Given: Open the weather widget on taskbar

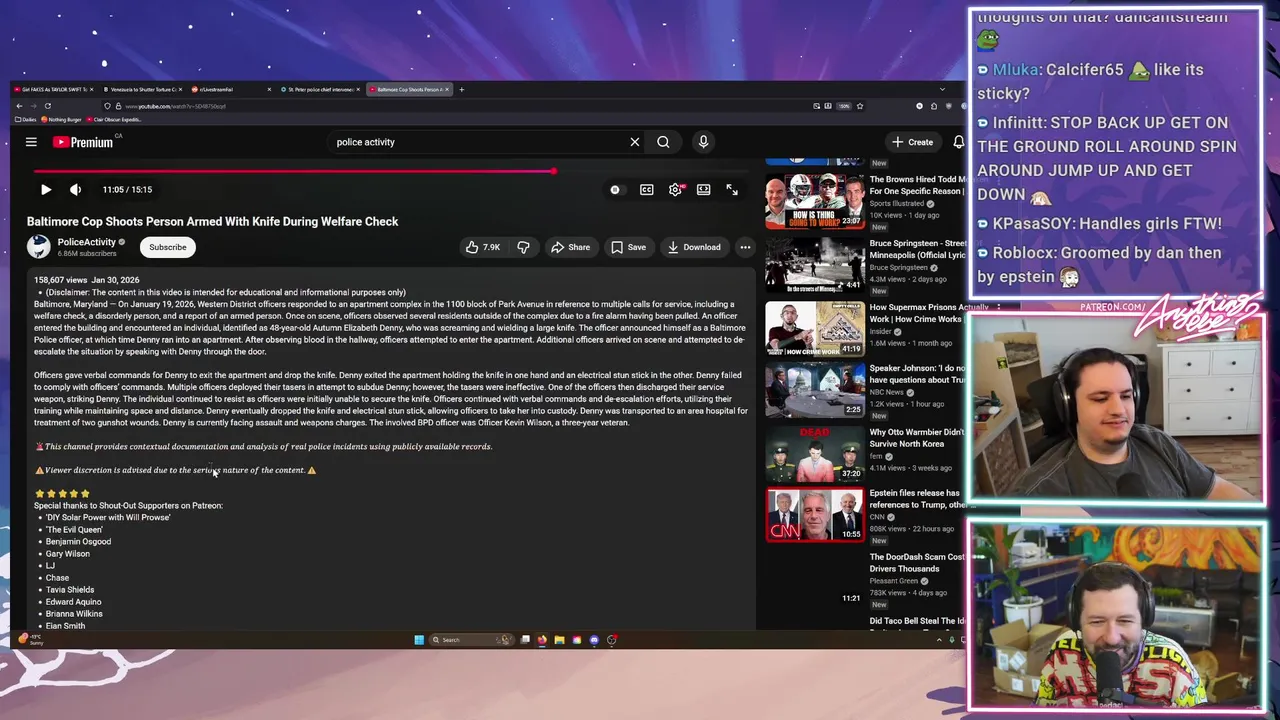Looking at the screenshot, I should [x=30, y=640].
